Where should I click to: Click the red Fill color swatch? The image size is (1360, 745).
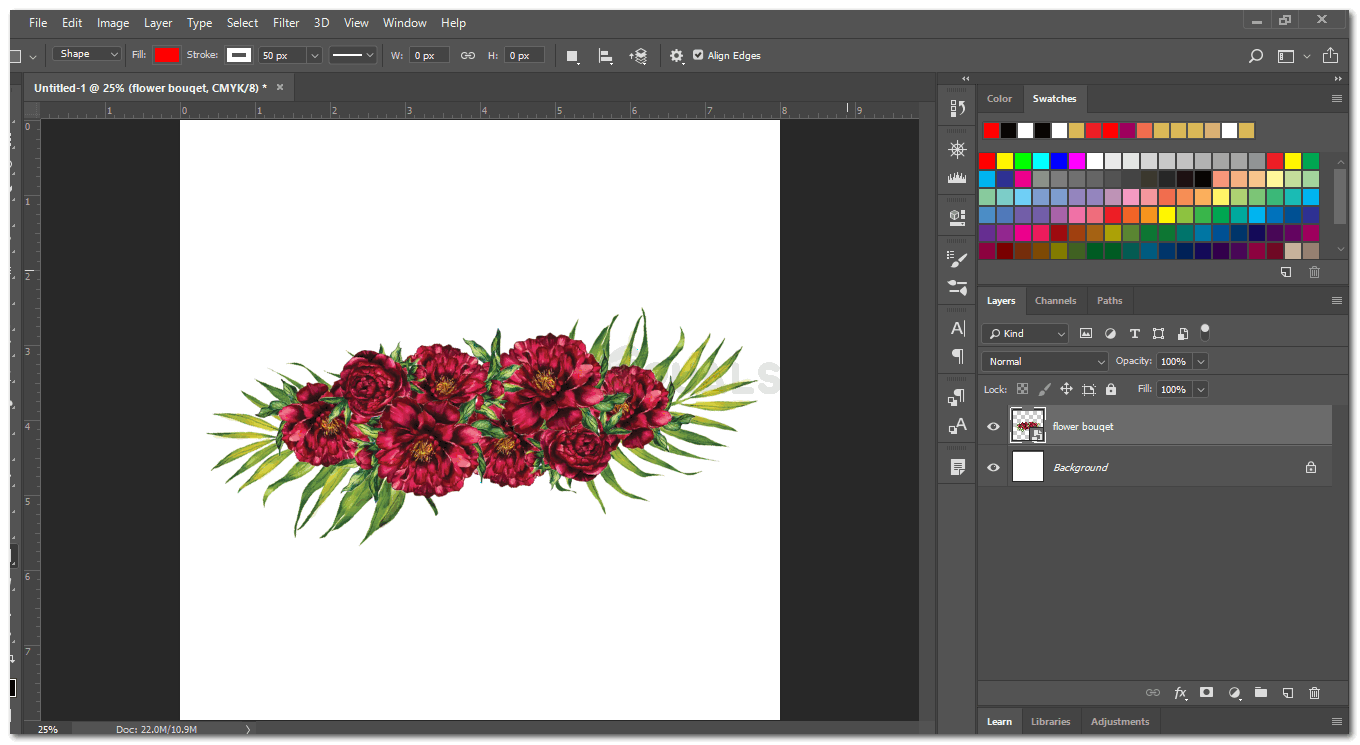[167, 55]
